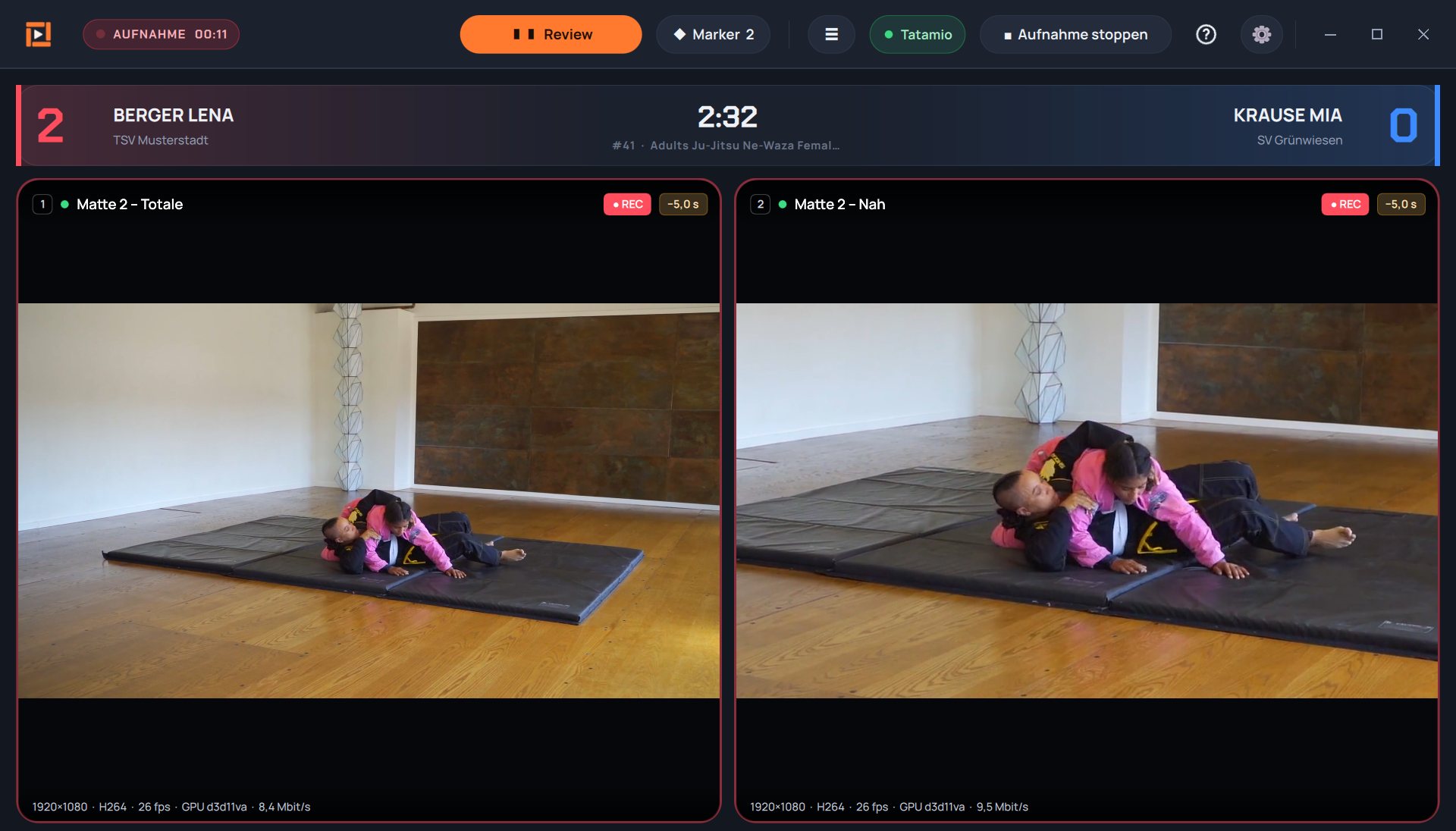The width and height of the screenshot is (1456, 831).
Task: Click the app logo icon
Action: tap(38, 34)
